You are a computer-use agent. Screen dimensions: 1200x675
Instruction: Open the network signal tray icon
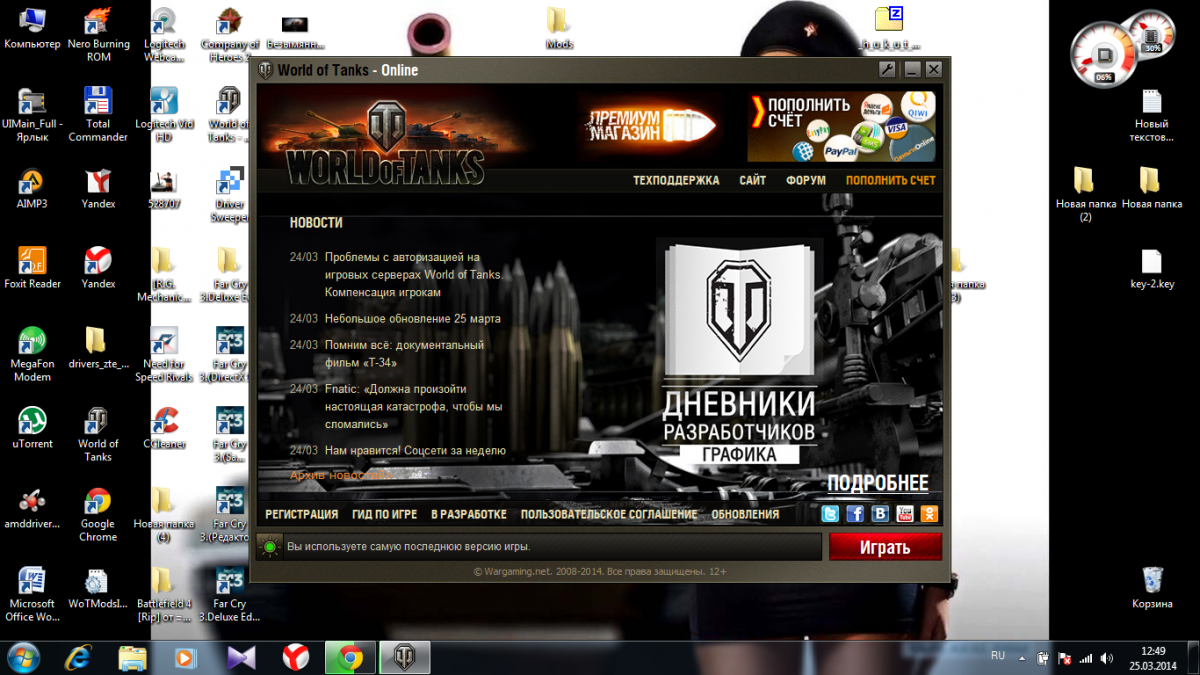[1085, 659]
